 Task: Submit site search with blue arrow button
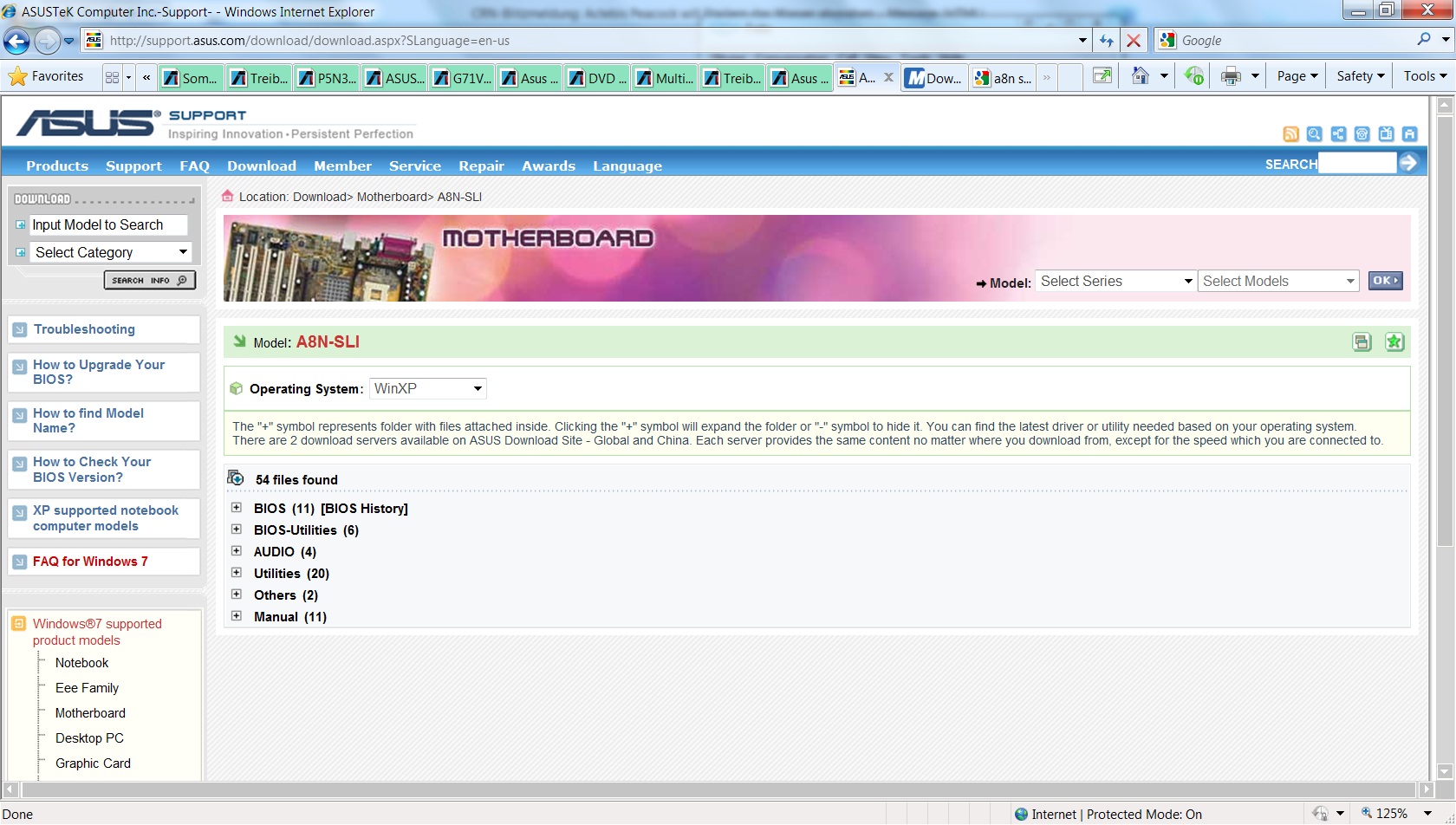[x=1409, y=162]
